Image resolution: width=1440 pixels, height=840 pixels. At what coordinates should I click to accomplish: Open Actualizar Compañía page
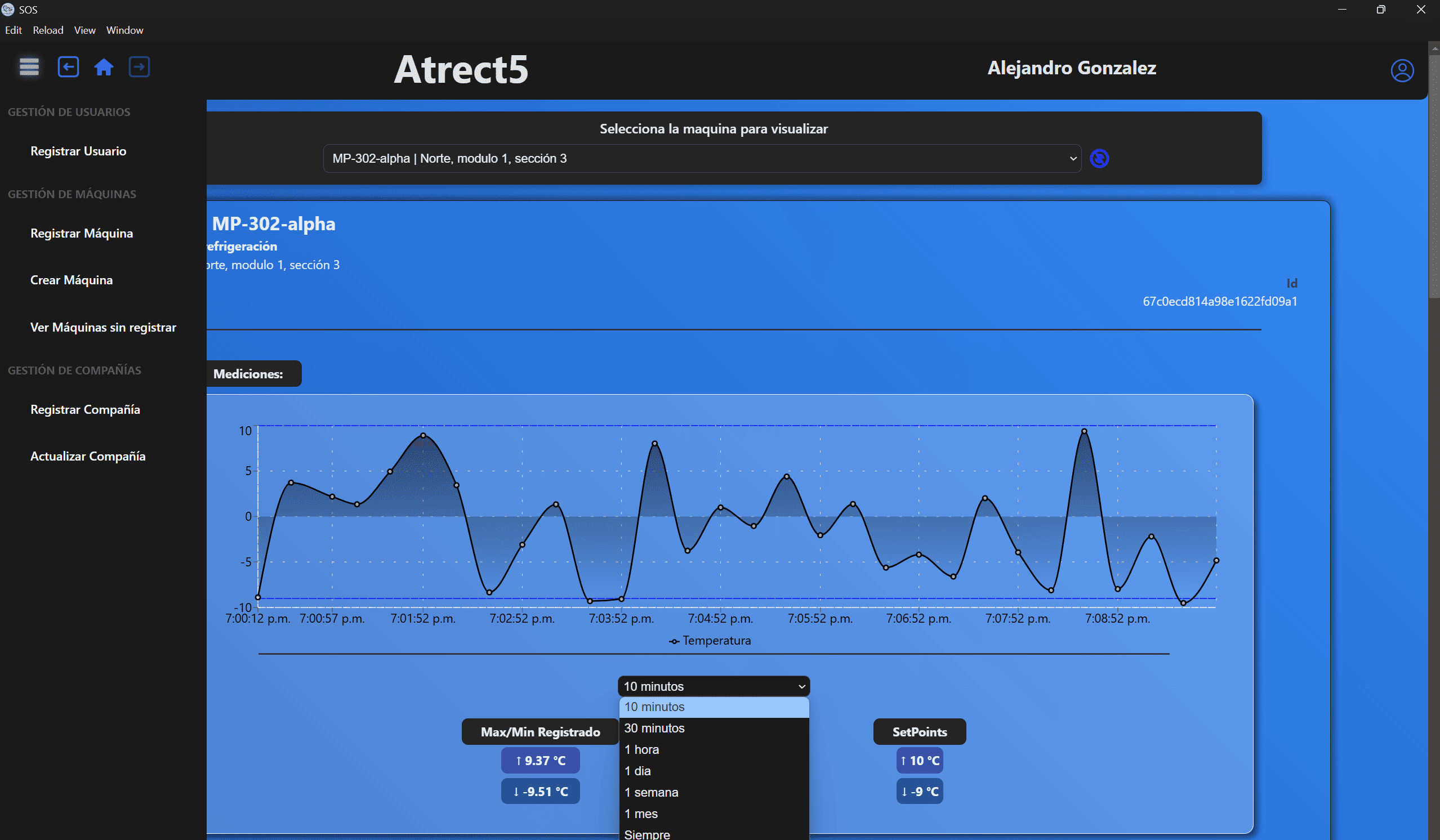(88, 456)
